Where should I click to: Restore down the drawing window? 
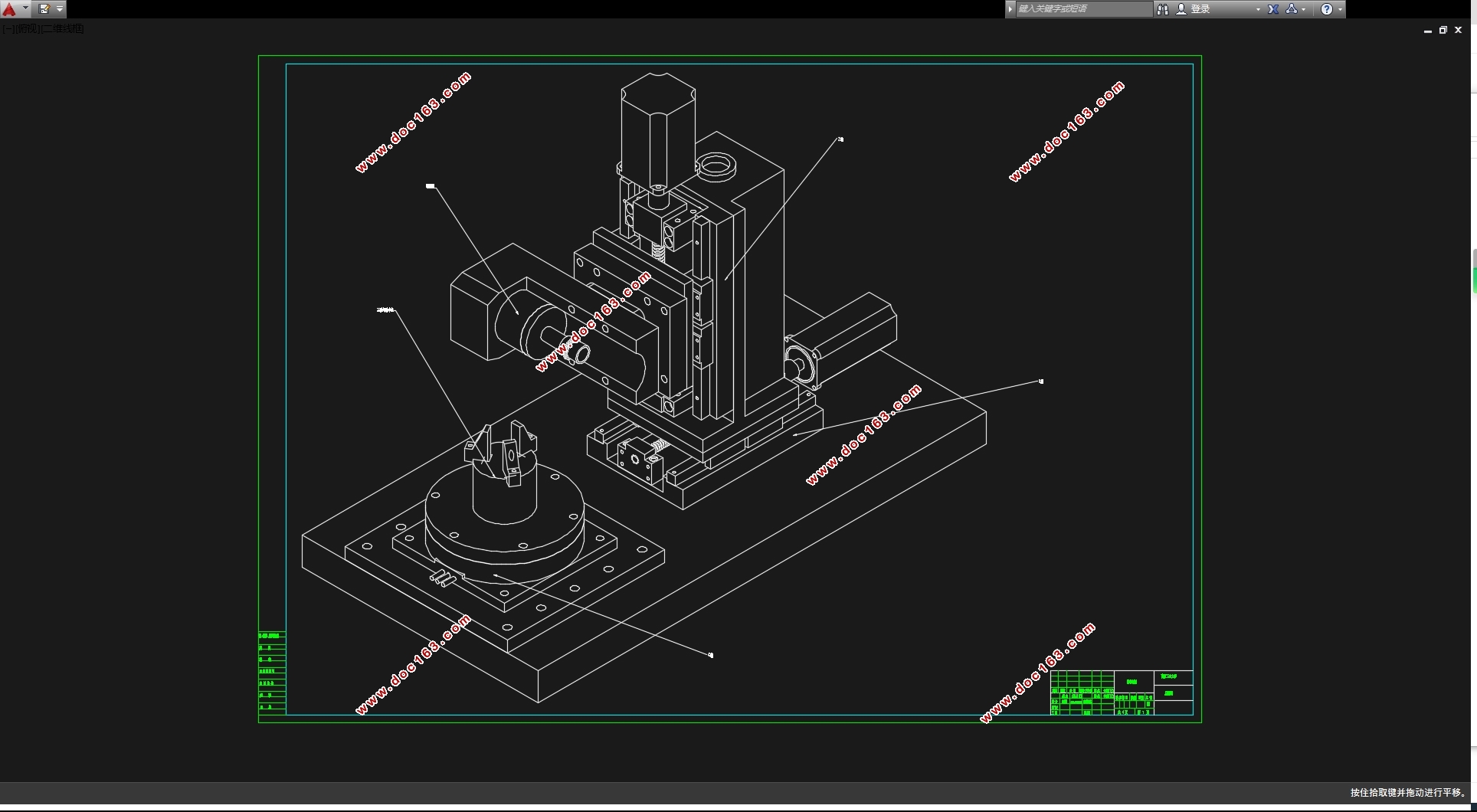click(1443, 30)
